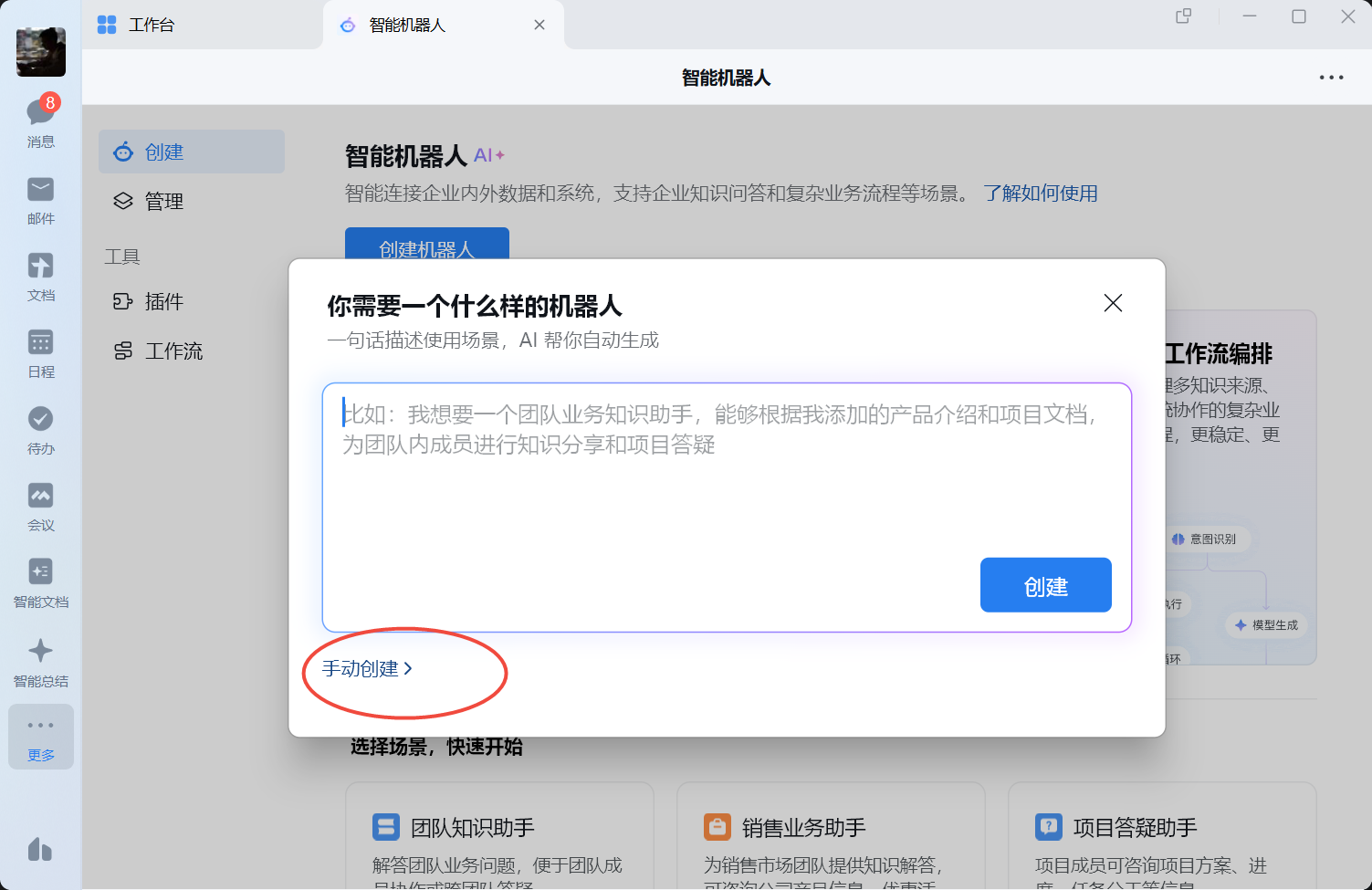Click the 意图识别 node in workflow preview
This screenshot has height=890, width=1372.
click(1205, 539)
